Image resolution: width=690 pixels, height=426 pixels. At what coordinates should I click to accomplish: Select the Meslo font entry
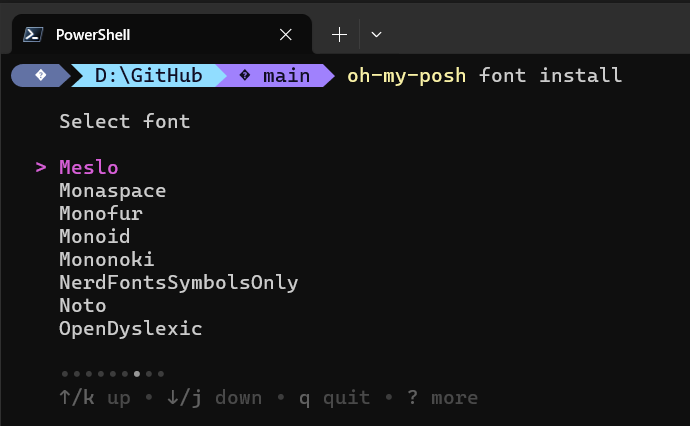coord(89,168)
